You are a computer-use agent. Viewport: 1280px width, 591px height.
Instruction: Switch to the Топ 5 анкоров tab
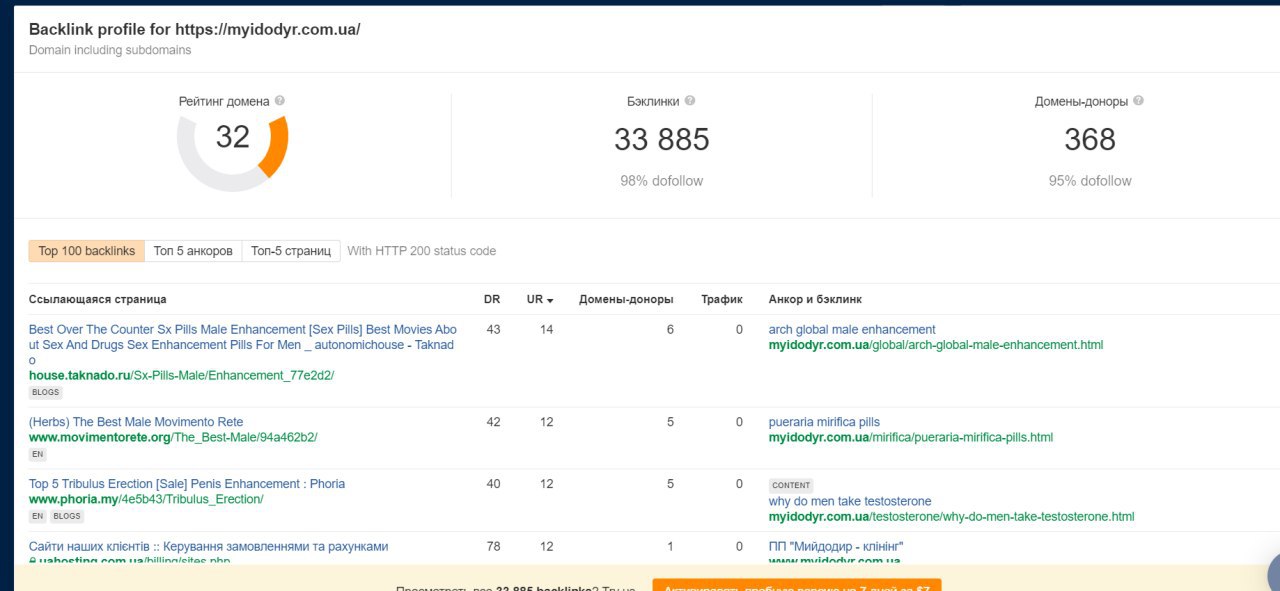point(193,251)
